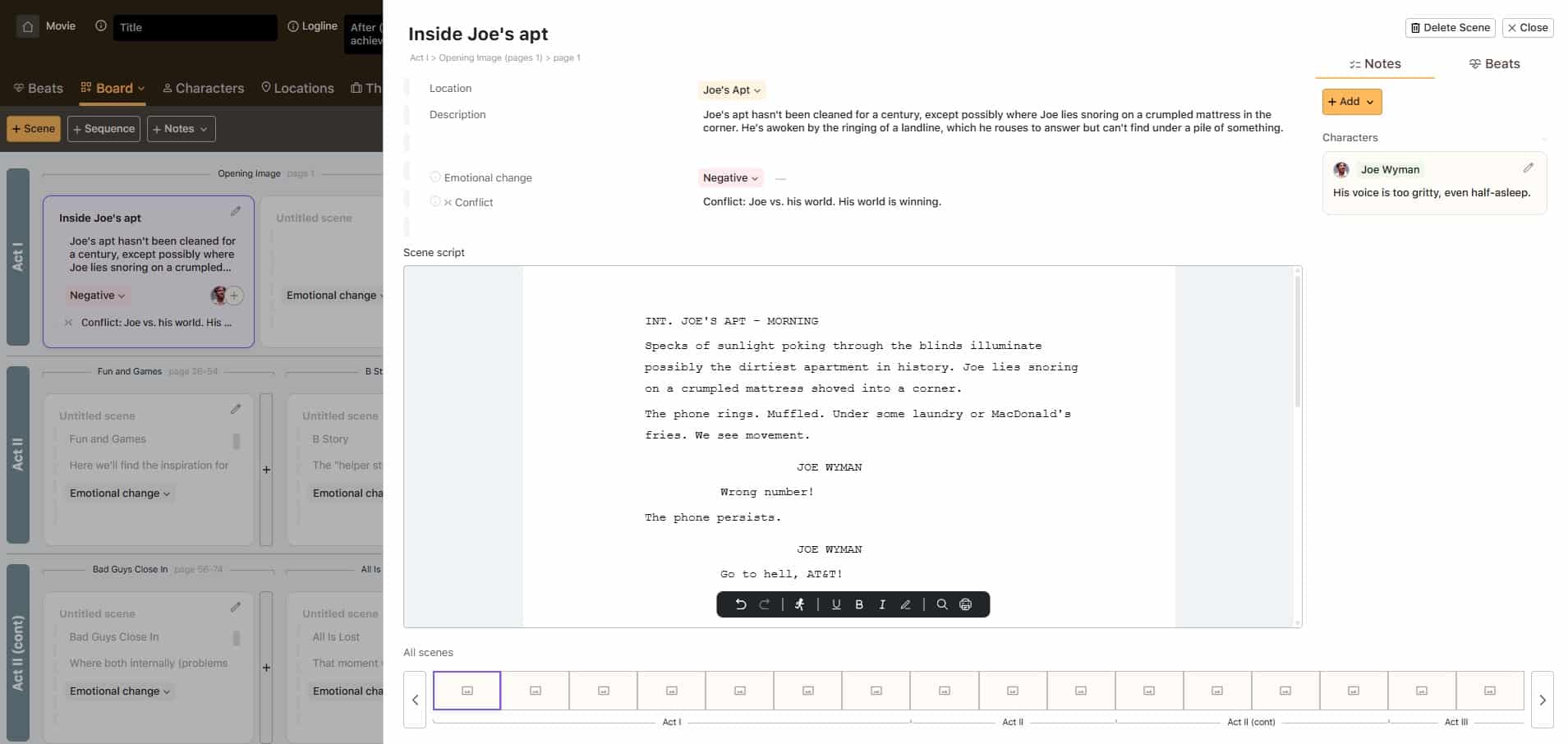Open search in the script toolbar
The image size is (1568, 744).
tap(942, 604)
